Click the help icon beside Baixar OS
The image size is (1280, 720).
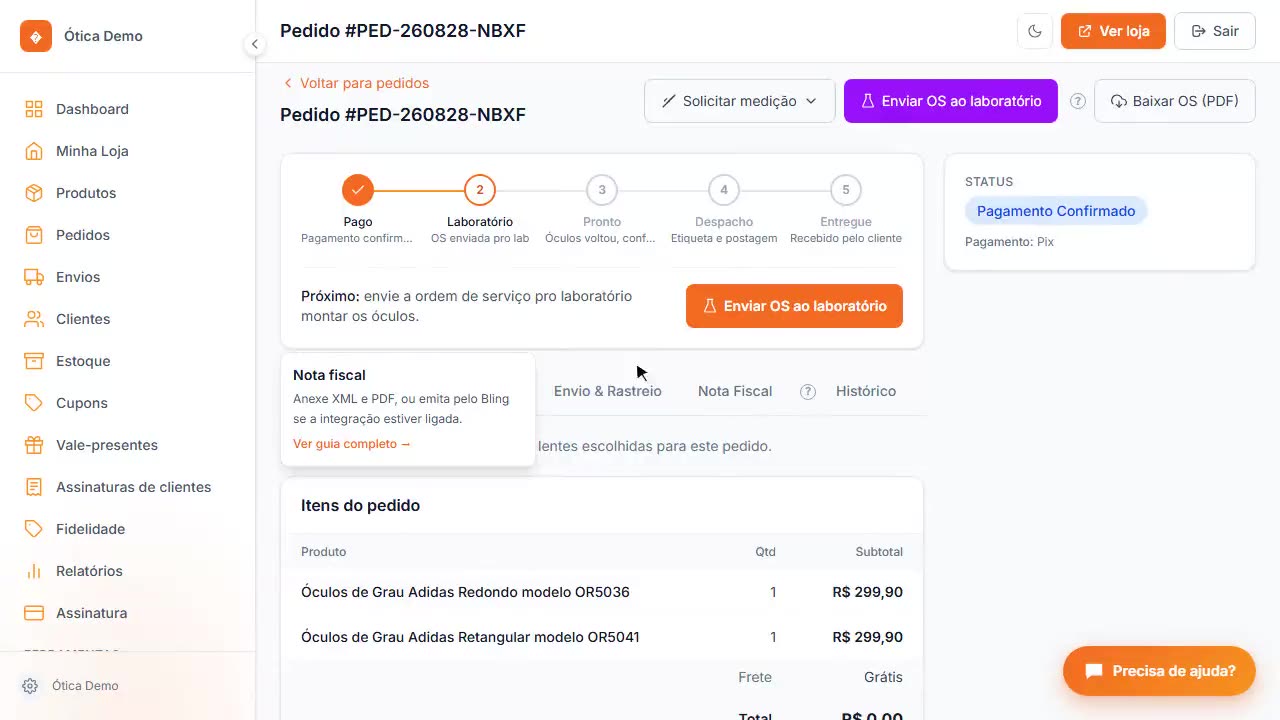[x=1078, y=101]
